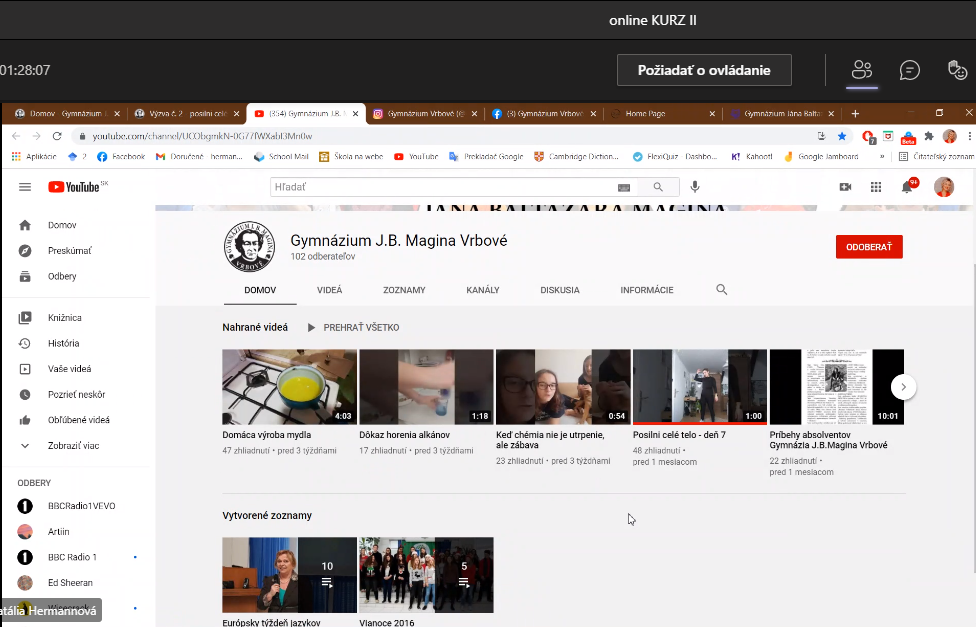The image size is (976, 627).
Task: Open the Facebook bookmark
Action: 121,156
